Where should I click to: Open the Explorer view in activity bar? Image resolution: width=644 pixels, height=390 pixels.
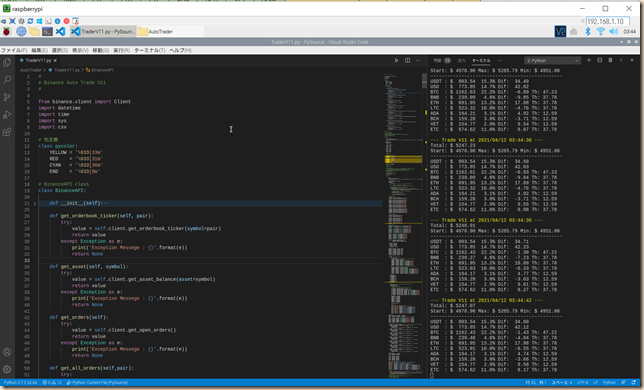point(7,62)
